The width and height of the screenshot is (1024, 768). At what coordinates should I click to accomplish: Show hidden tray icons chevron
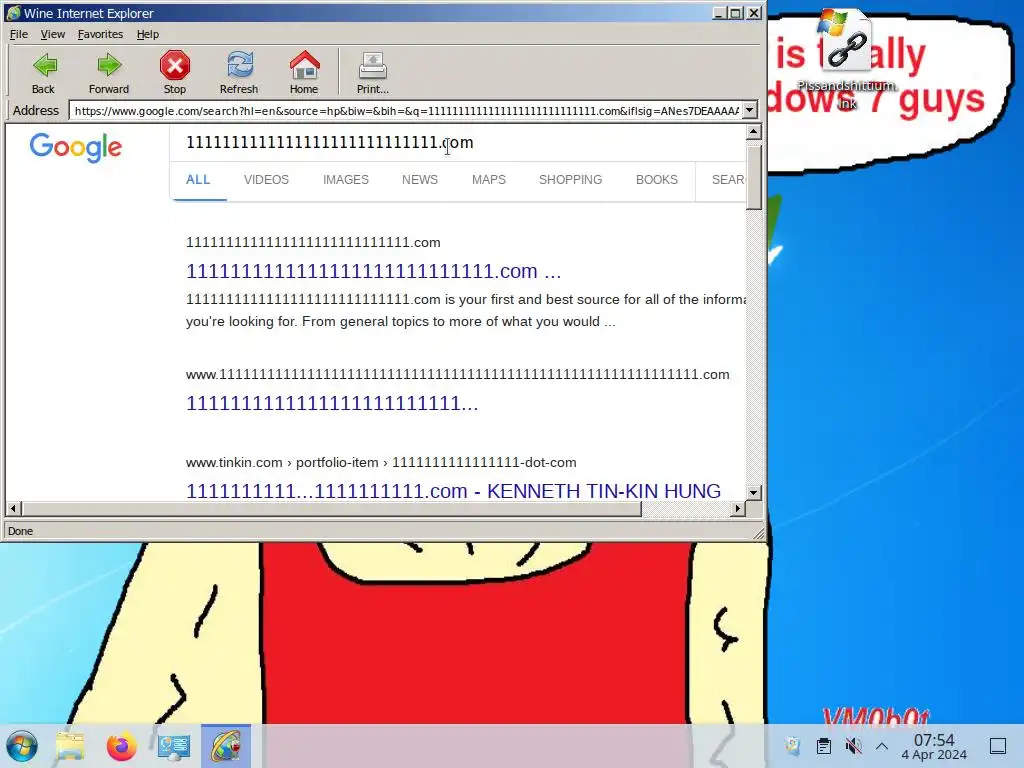pyautogui.click(x=882, y=746)
